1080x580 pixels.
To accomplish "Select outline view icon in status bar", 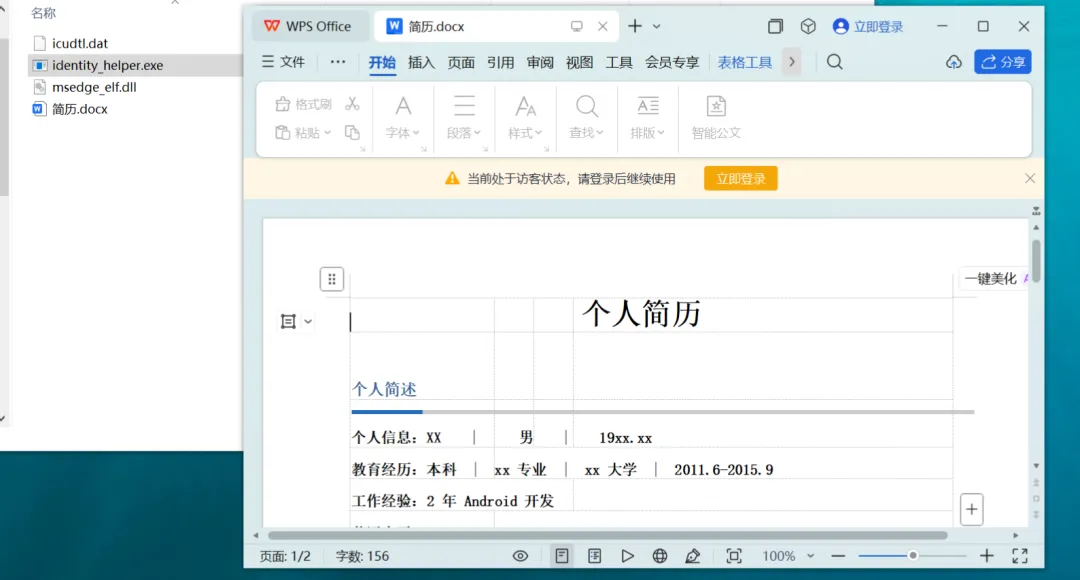I will [594, 556].
